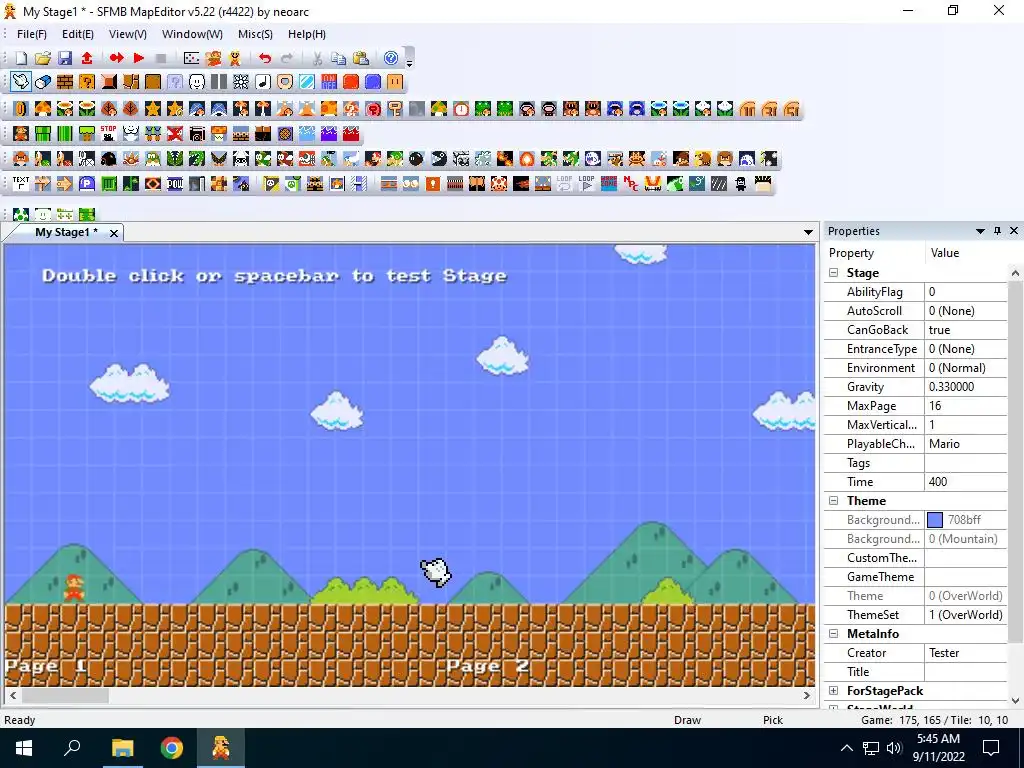1024x768 pixels.
Task: Save the stage with the floppy icon
Action: point(65,58)
